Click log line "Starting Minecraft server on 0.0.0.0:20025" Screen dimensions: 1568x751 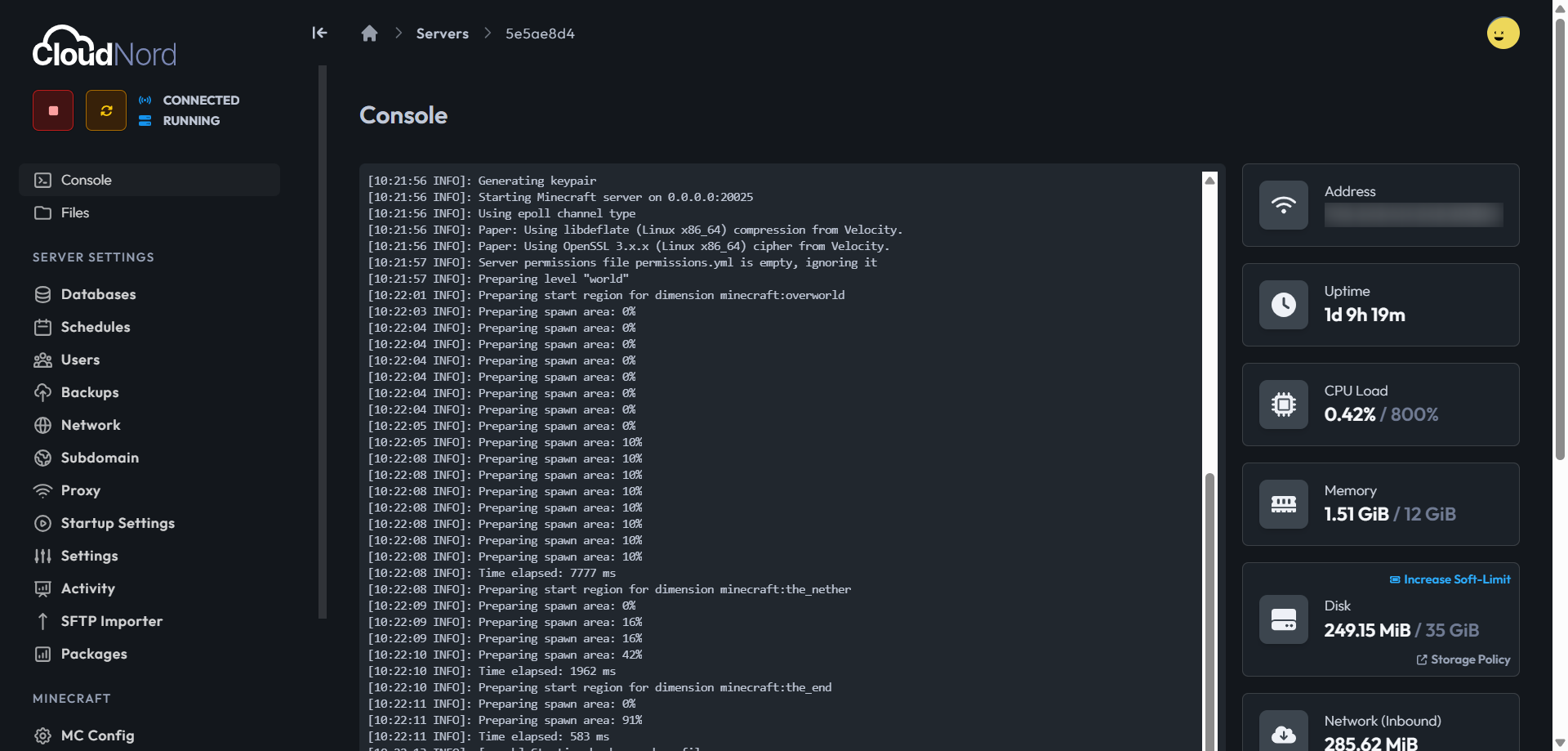pyautogui.click(x=560, y=197)
